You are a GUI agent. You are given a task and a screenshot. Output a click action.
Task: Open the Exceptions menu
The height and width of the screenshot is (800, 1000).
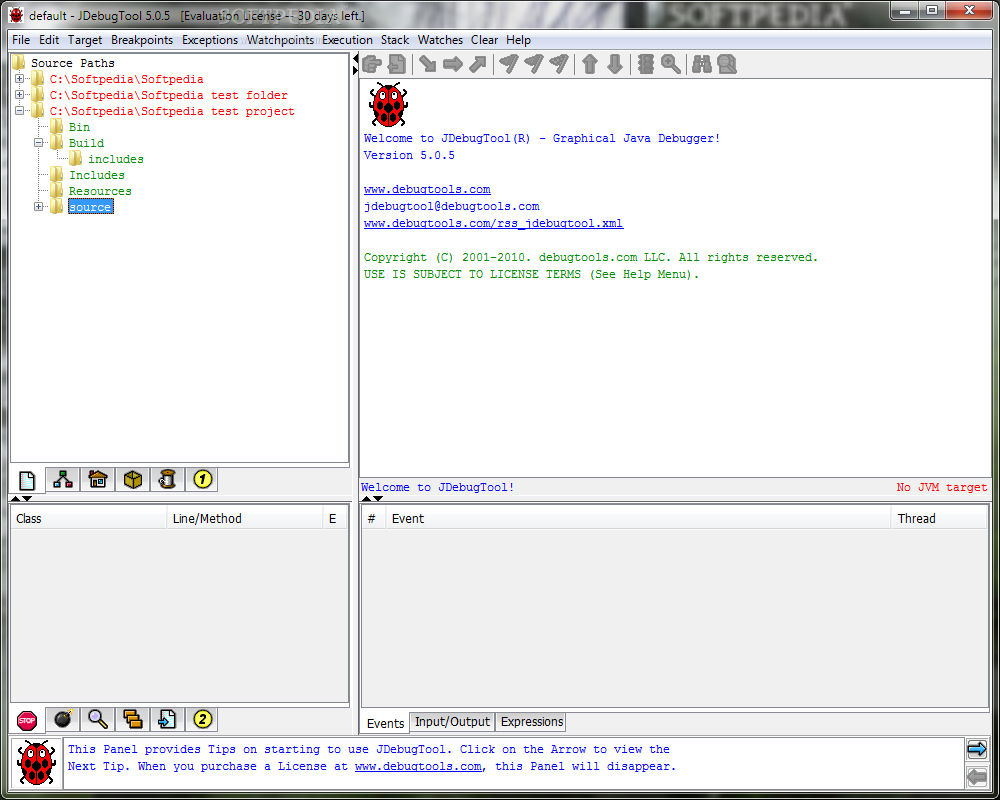[210, 40]
